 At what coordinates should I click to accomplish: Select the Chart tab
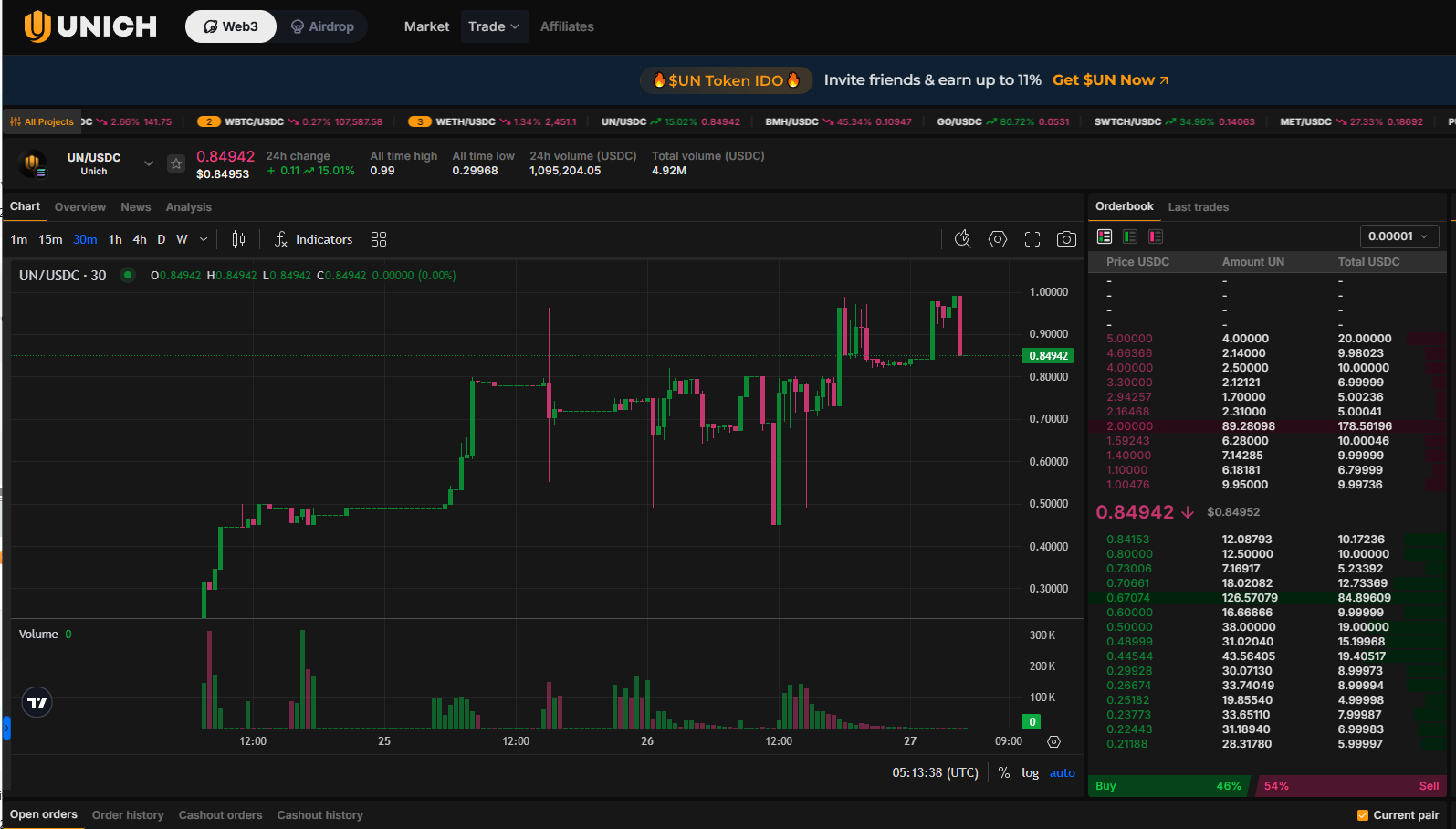pyautogui.click(x=25, y=206)
